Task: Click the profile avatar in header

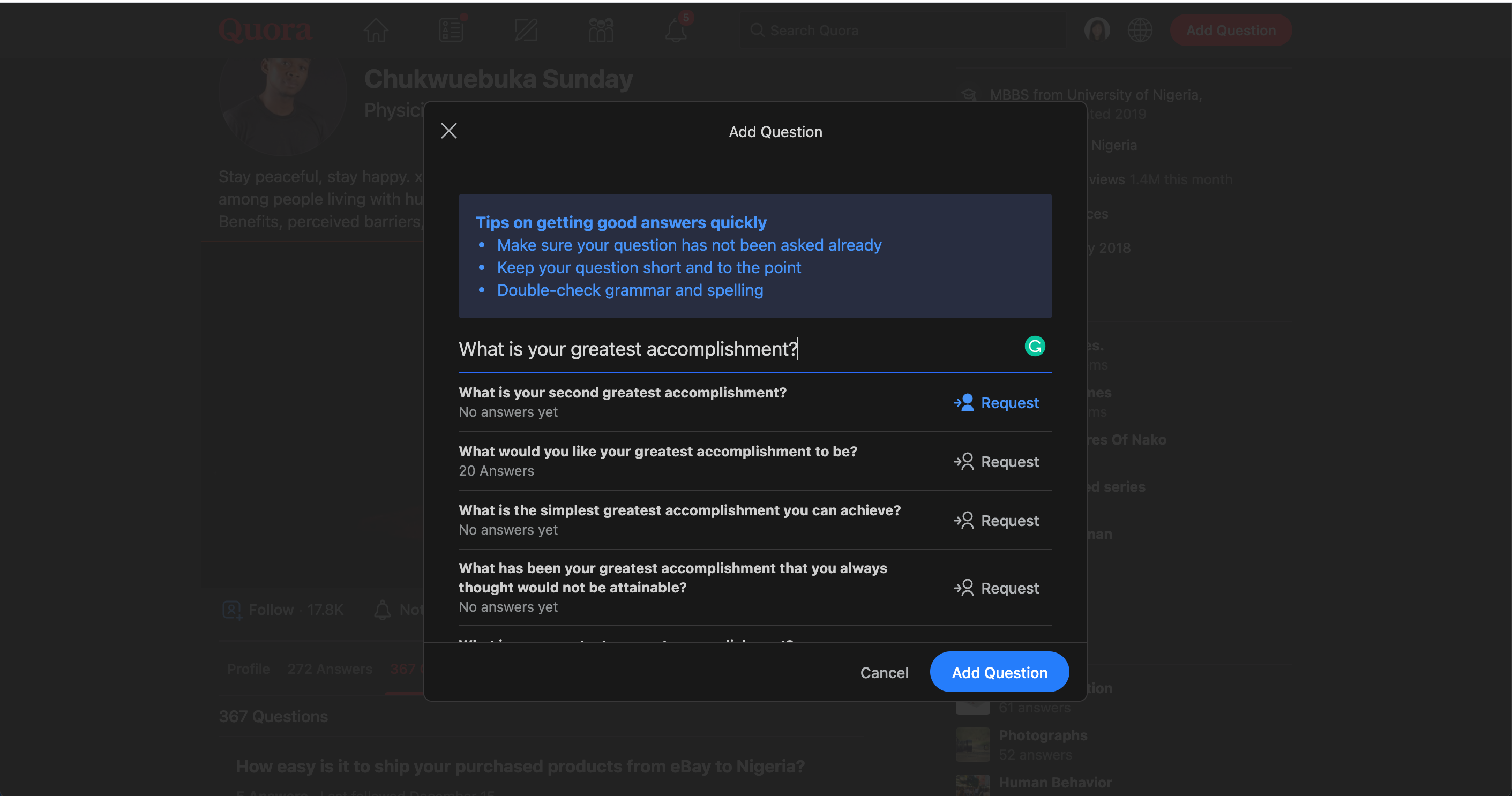Action: coord(1096,30)
